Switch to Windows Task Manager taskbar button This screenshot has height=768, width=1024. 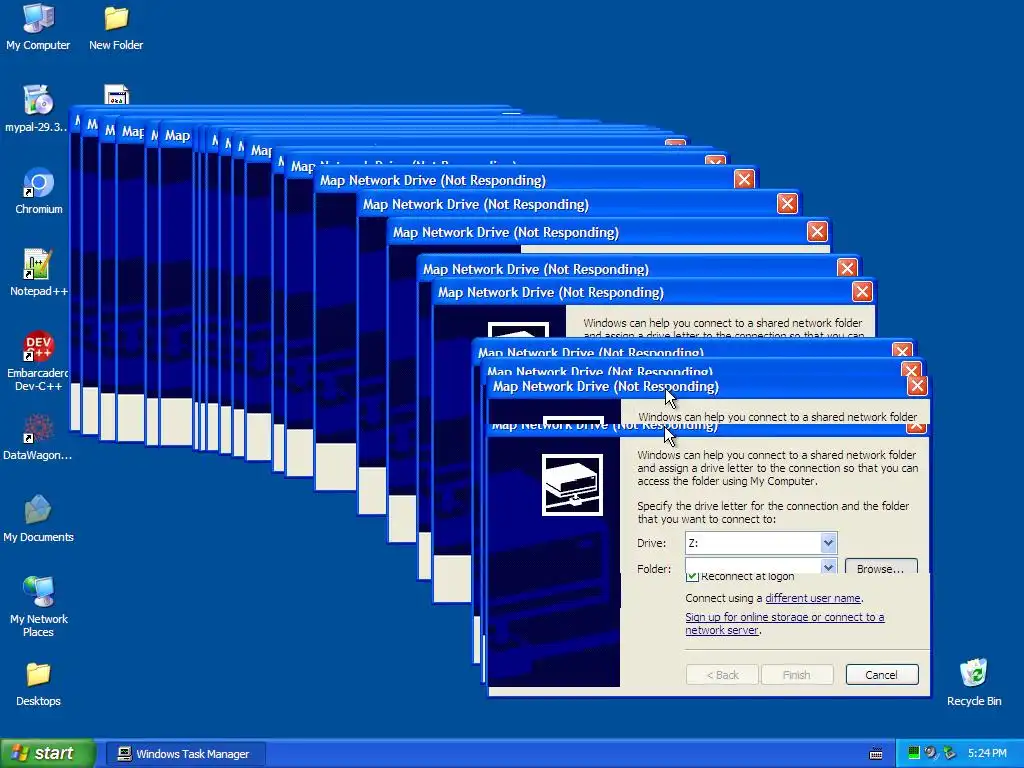[185, 754]
